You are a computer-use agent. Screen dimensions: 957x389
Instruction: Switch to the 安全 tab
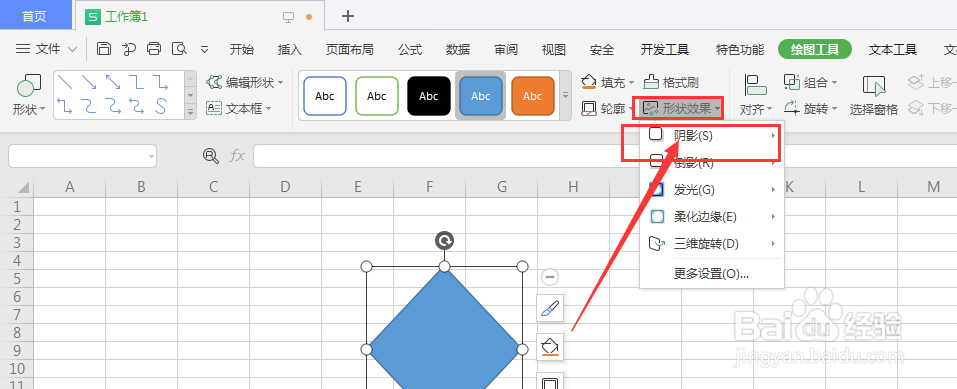pyautogui.click(x=602, y=49)
